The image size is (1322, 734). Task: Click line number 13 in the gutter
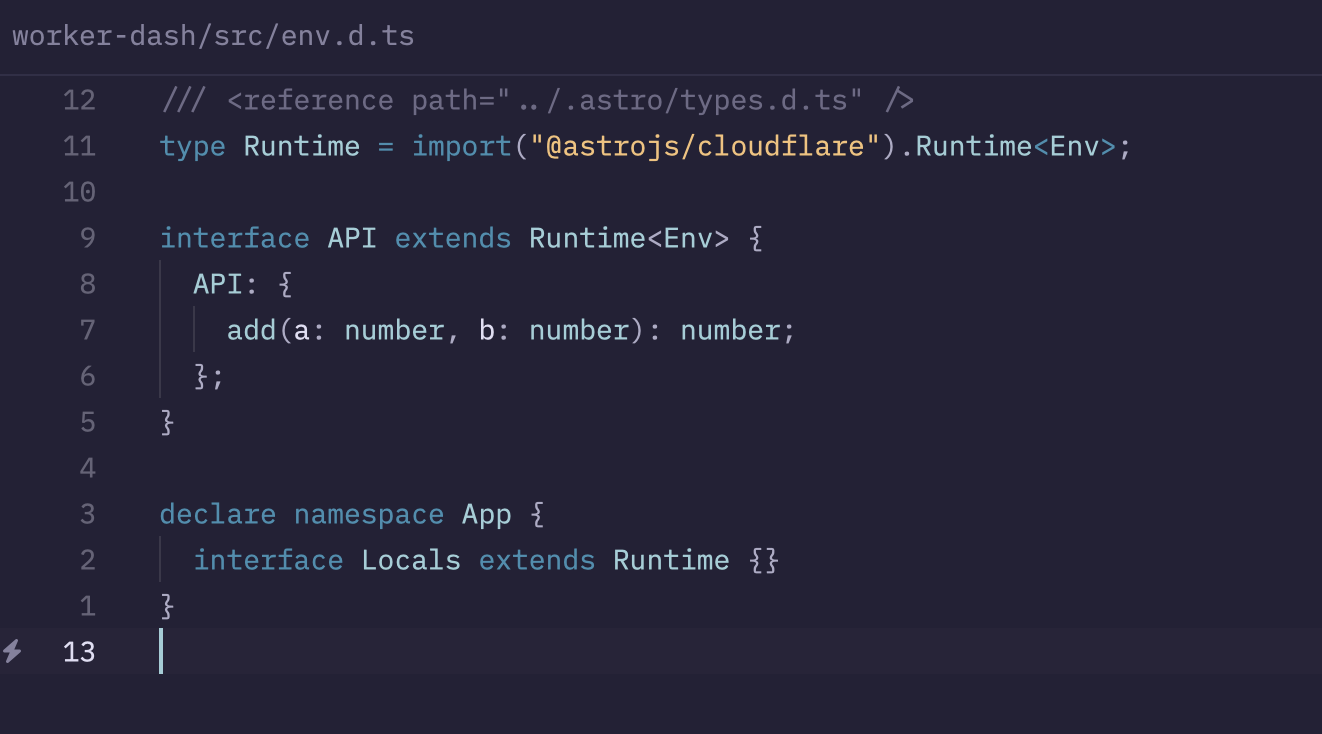coord(79,652)
